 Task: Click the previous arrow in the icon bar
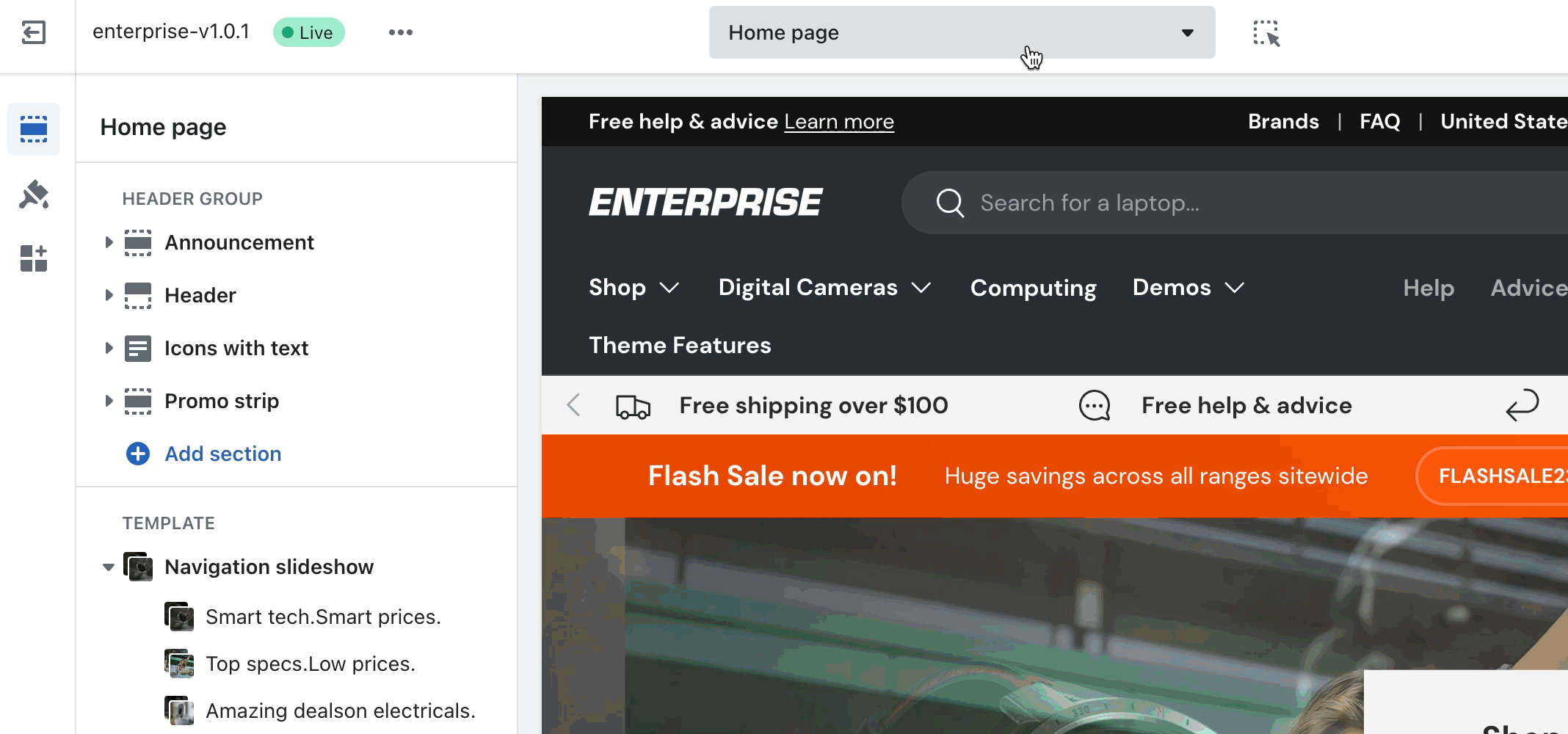574,404
